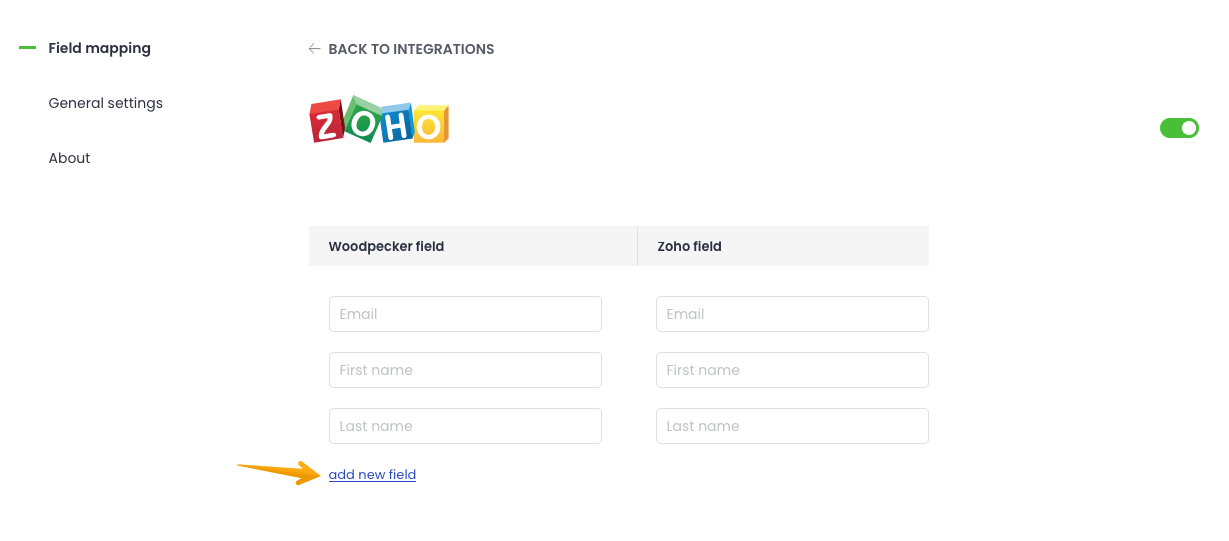This screenshot has width=1229, height=541.
Task: Click the green O block in Zoho logo
Action: (361, 119)
